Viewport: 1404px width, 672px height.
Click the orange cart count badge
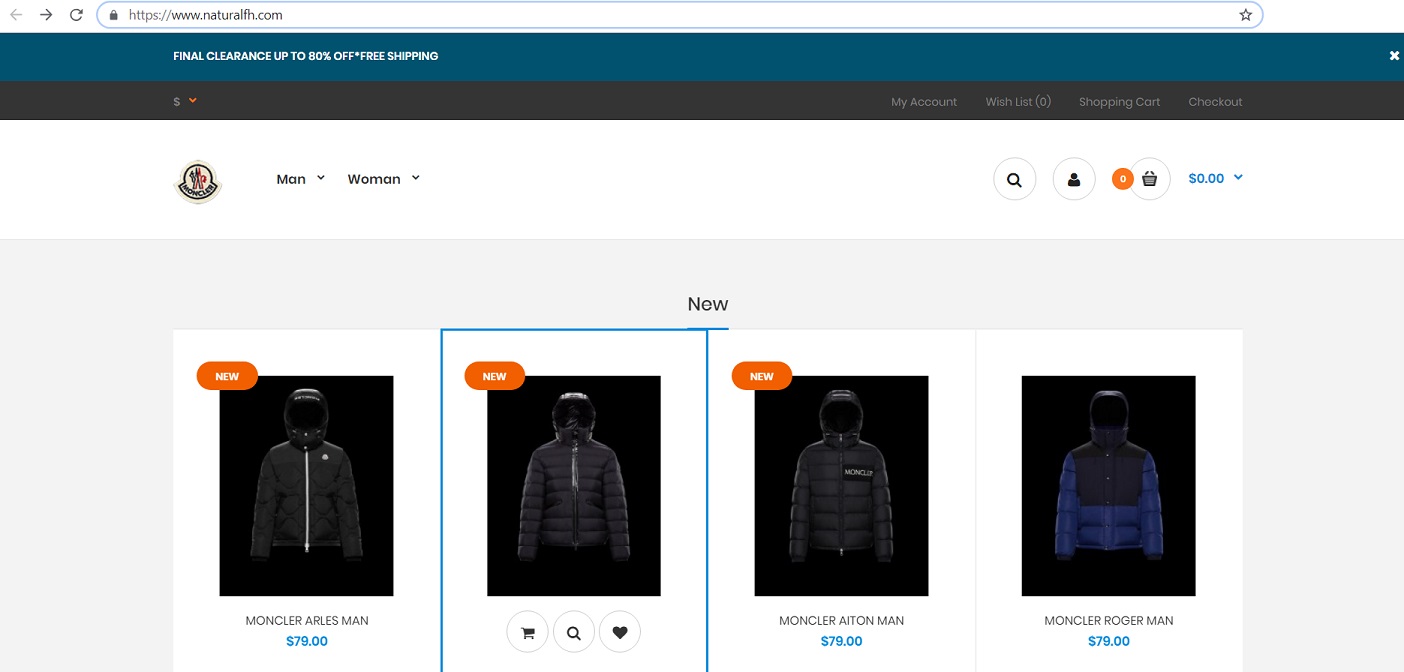tap(1123, 179)
